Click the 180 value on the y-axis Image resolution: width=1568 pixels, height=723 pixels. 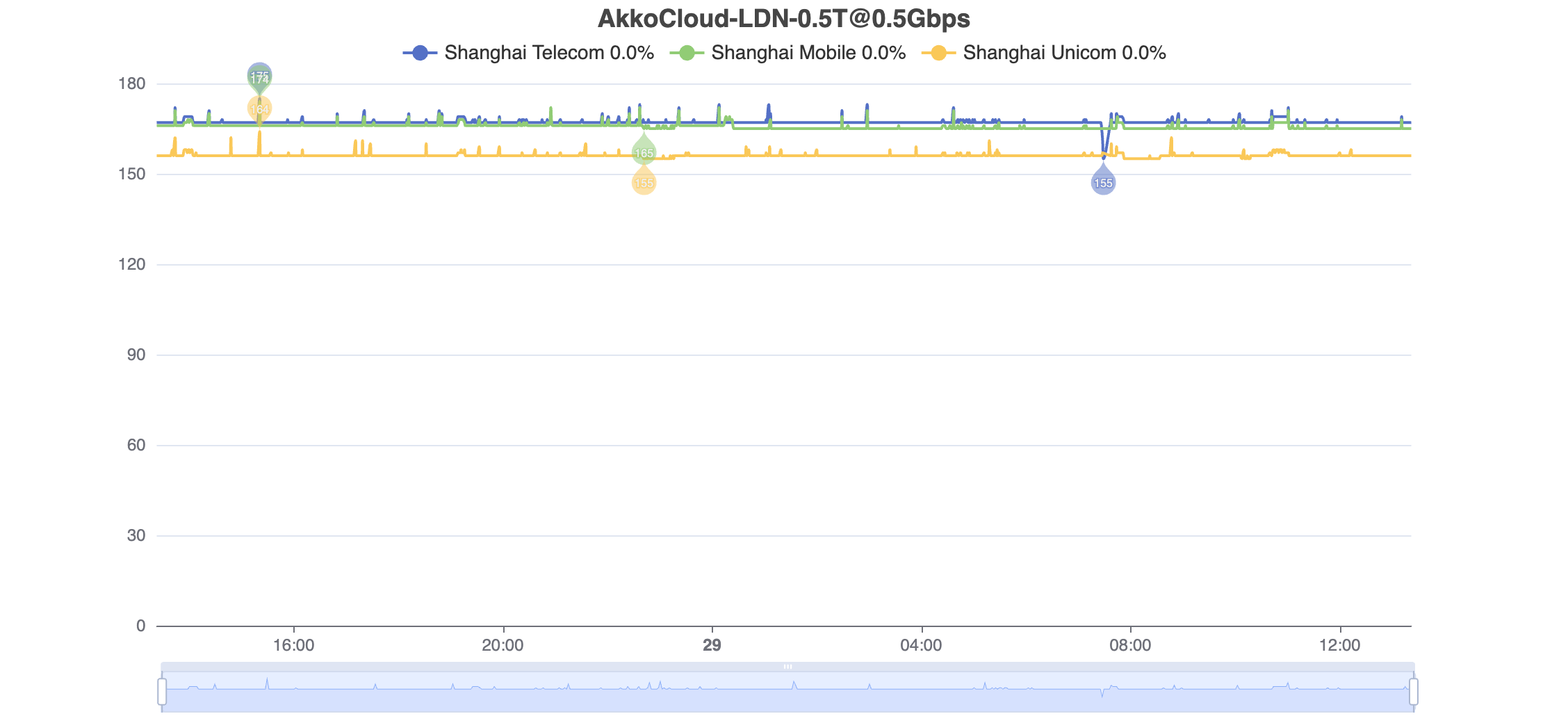point(132,84)
